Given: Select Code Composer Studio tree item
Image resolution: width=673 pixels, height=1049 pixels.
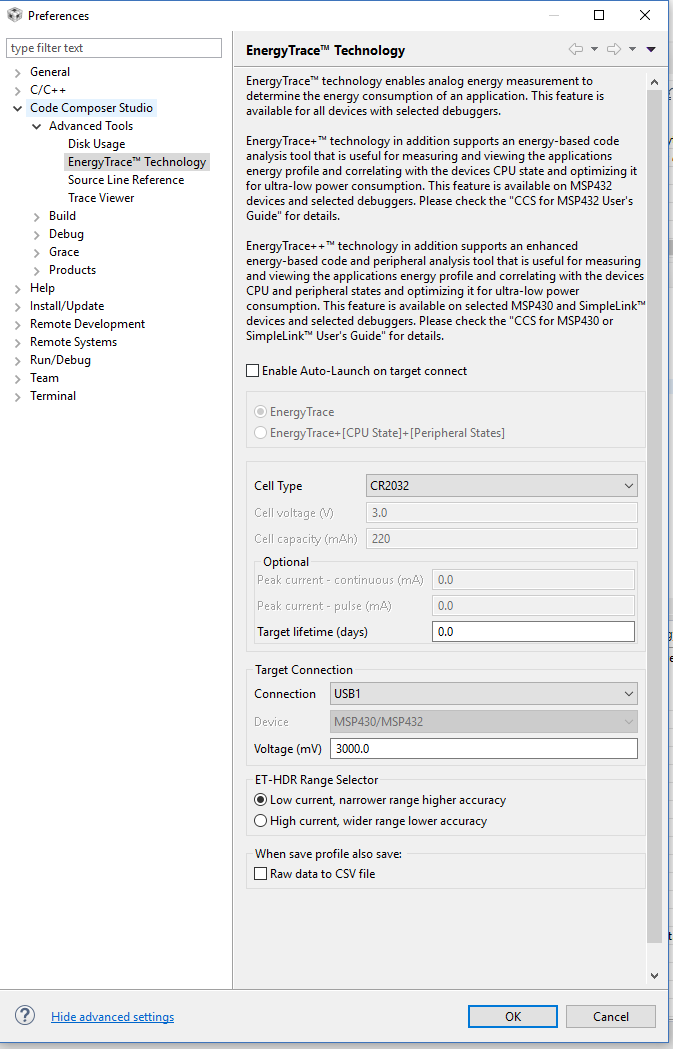Looking at the screenshot, I should [x=92, y=108].
